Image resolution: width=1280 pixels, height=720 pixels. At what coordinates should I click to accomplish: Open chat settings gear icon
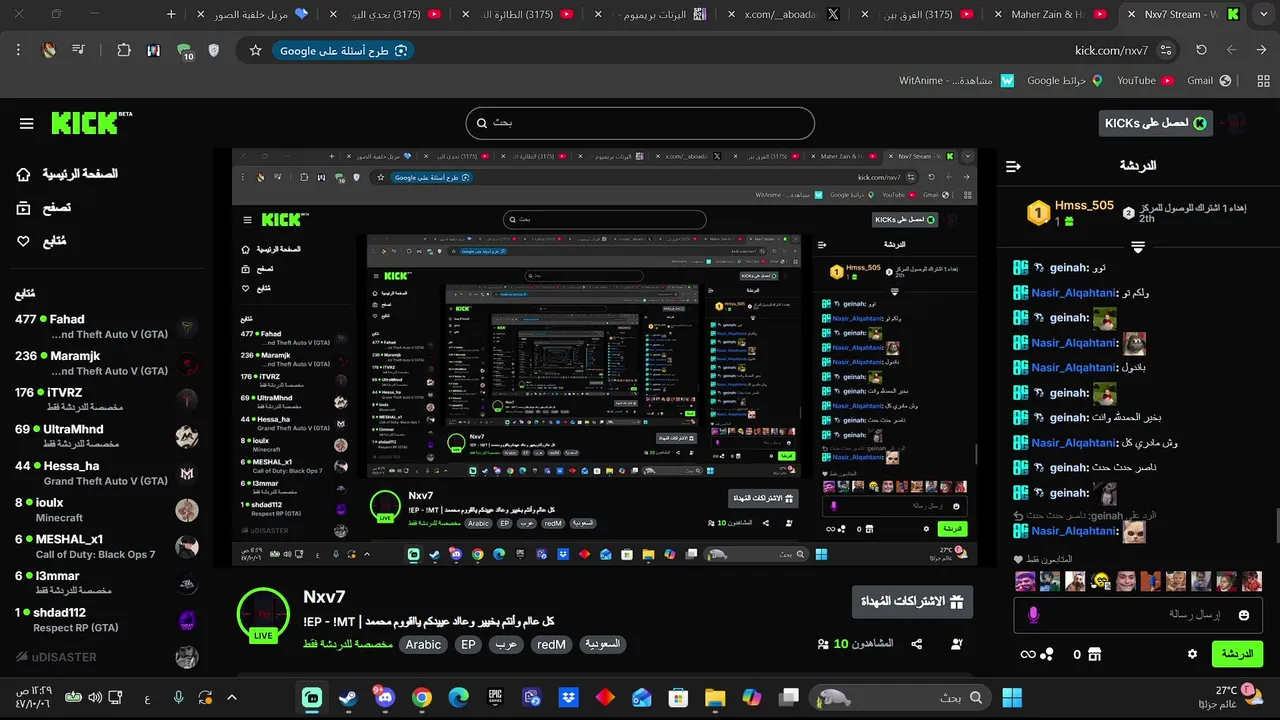[1192, 654]
